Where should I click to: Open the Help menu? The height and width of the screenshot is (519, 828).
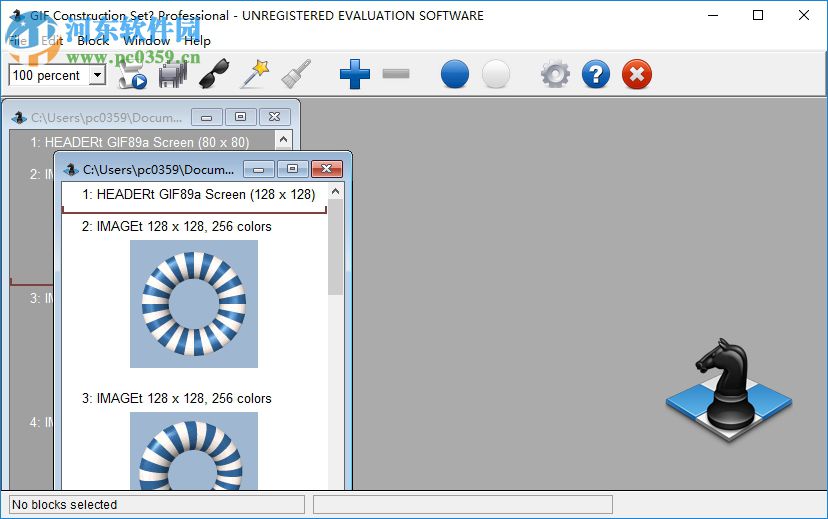197,41
